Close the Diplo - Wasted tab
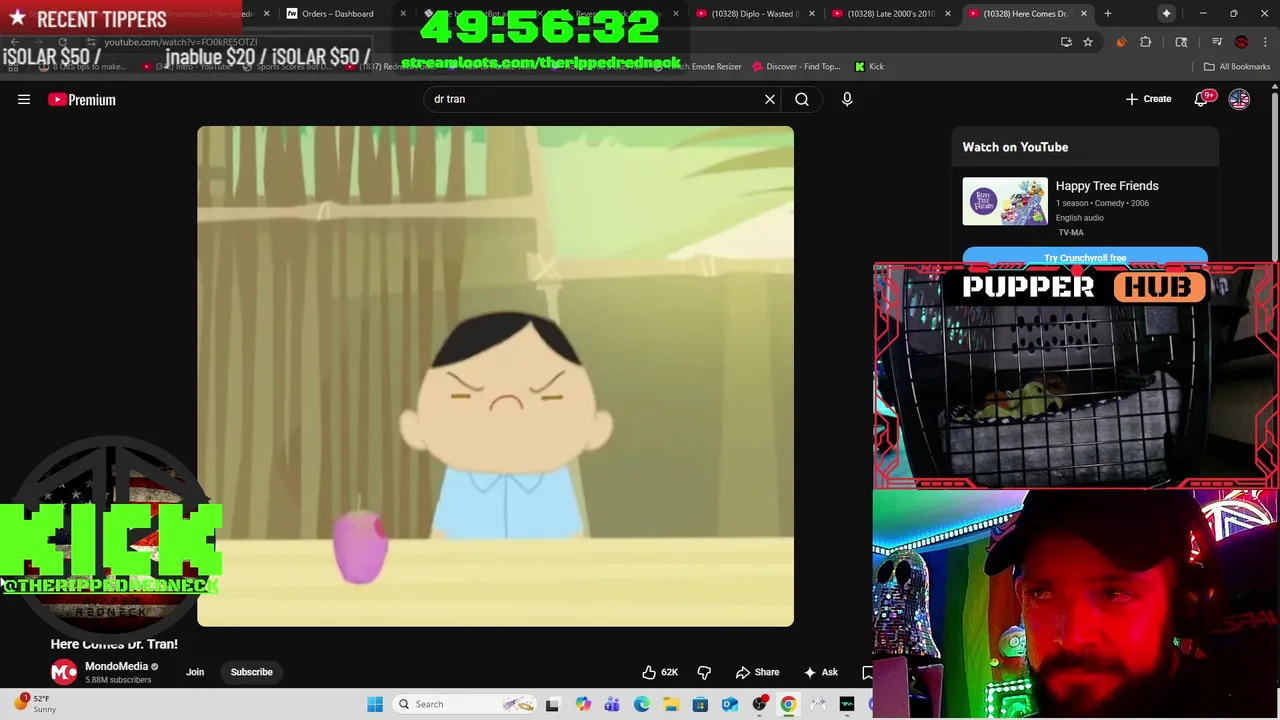Viewport: 1280px width, 720px height. [812, 14]
